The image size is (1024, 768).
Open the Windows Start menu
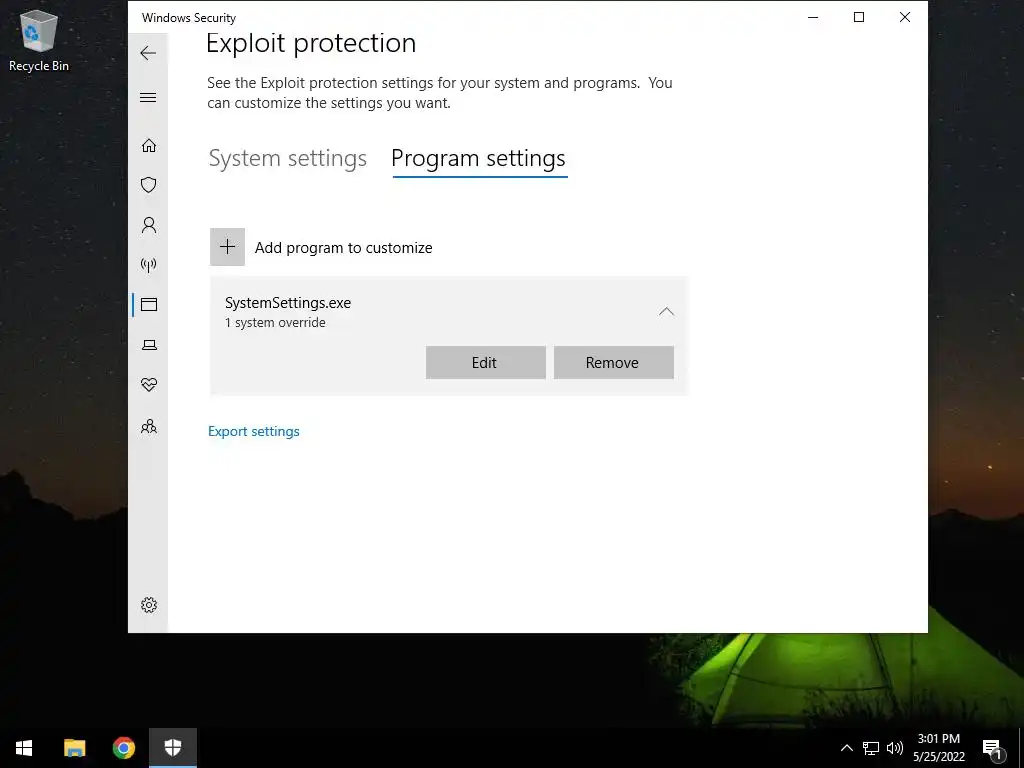[24, 748]
